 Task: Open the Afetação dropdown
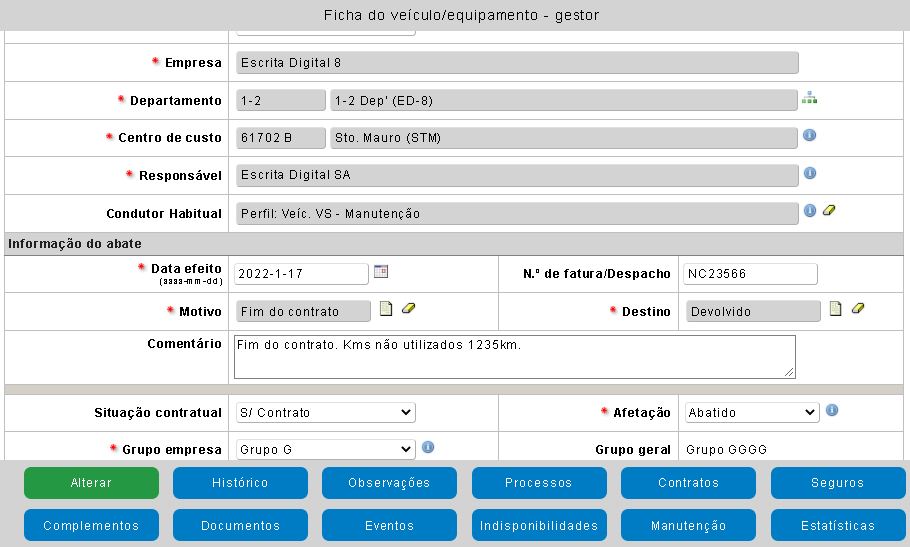tap(752, 412)
